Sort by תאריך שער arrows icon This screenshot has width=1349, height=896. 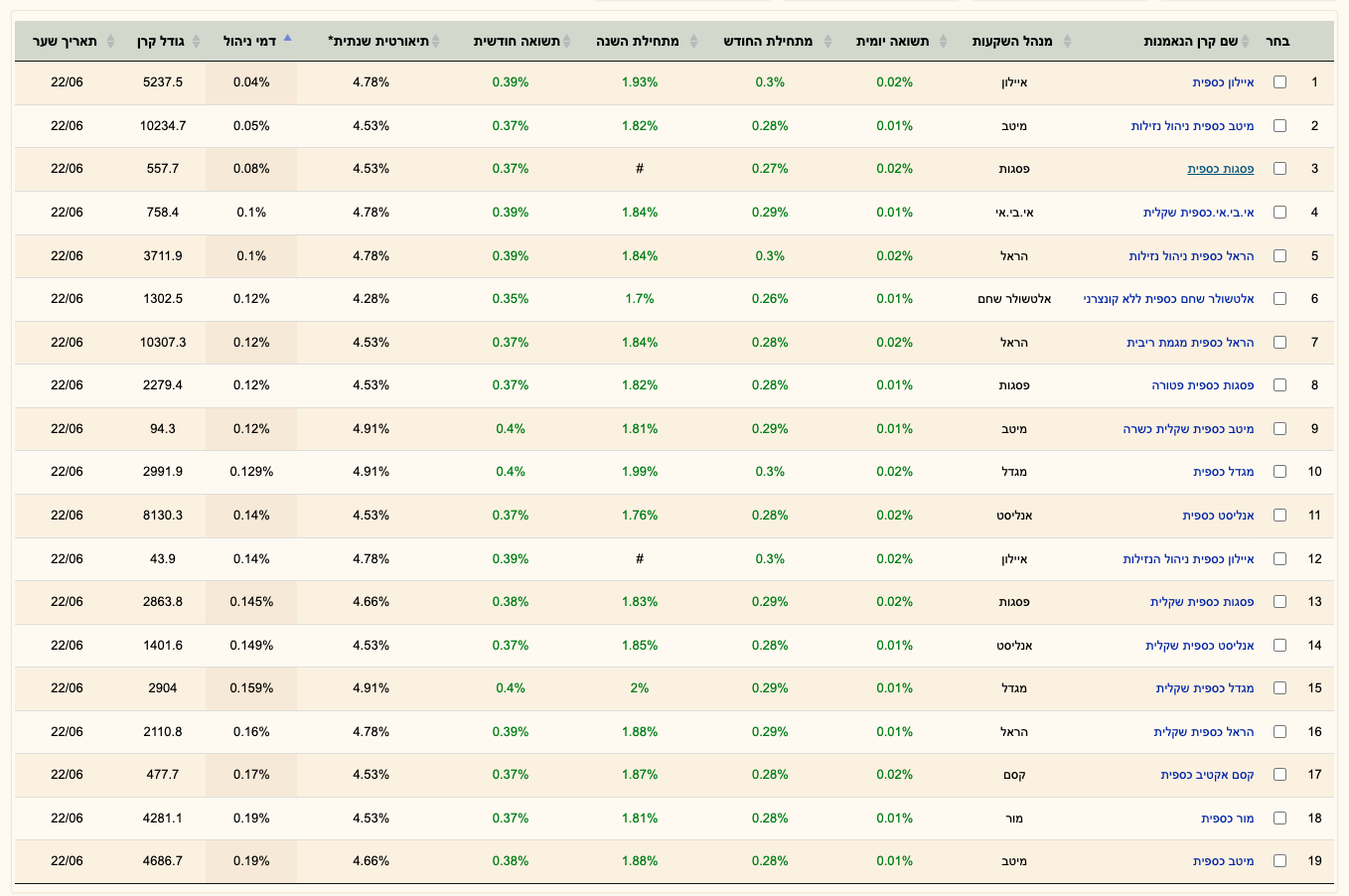tap(110, 41)
